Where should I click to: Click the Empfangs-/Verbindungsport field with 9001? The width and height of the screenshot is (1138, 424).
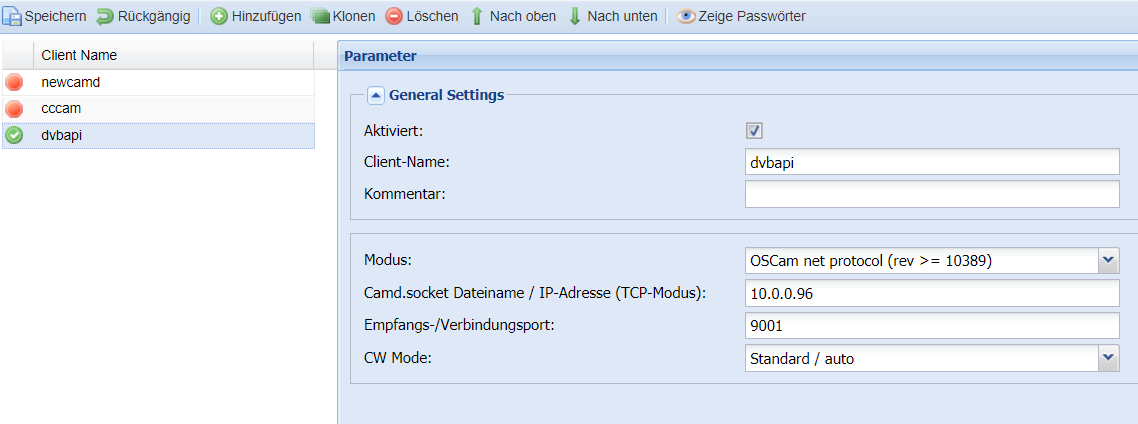point(933,325)
